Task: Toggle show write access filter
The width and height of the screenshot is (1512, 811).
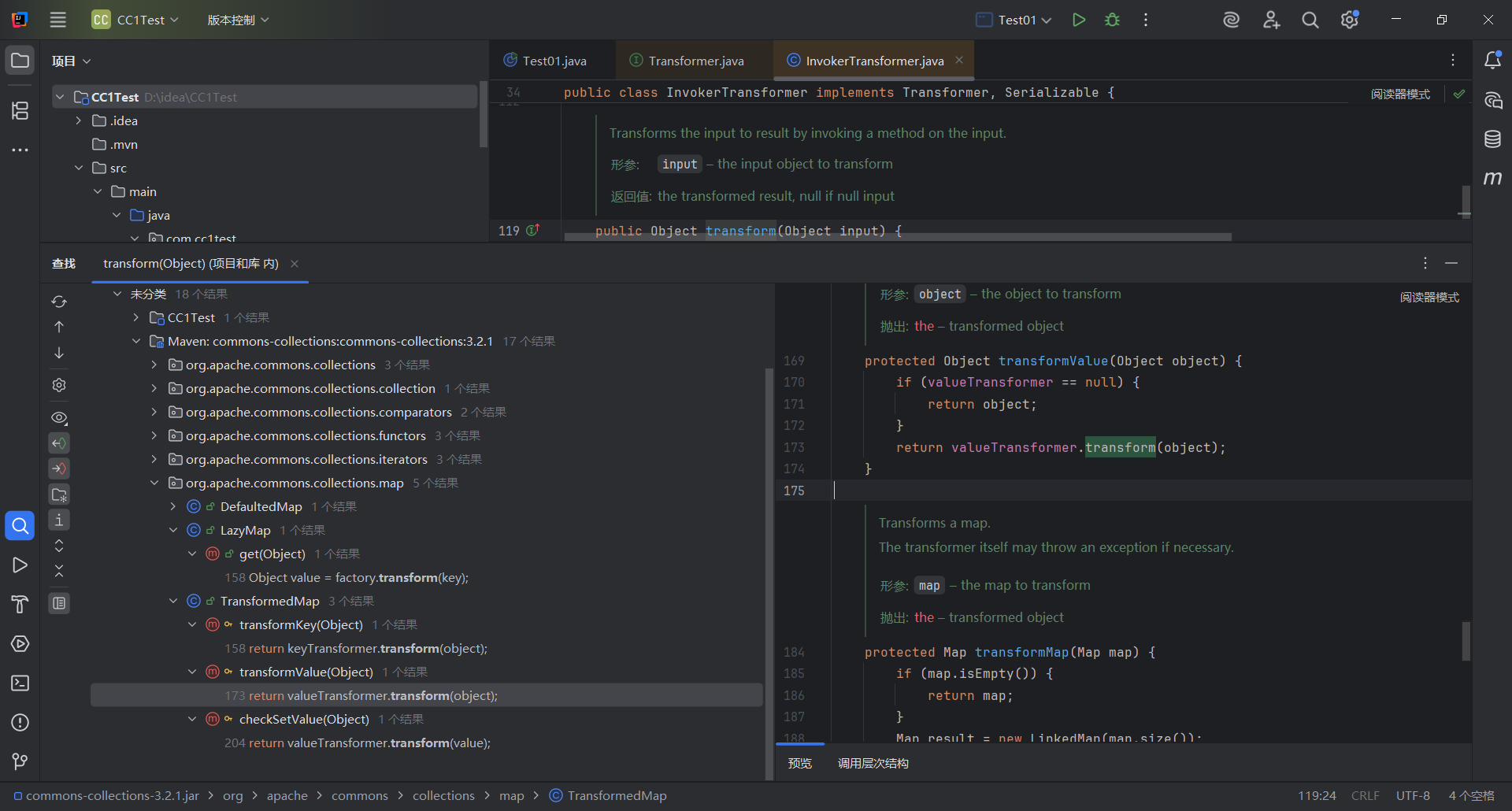Action: (59, 468)
